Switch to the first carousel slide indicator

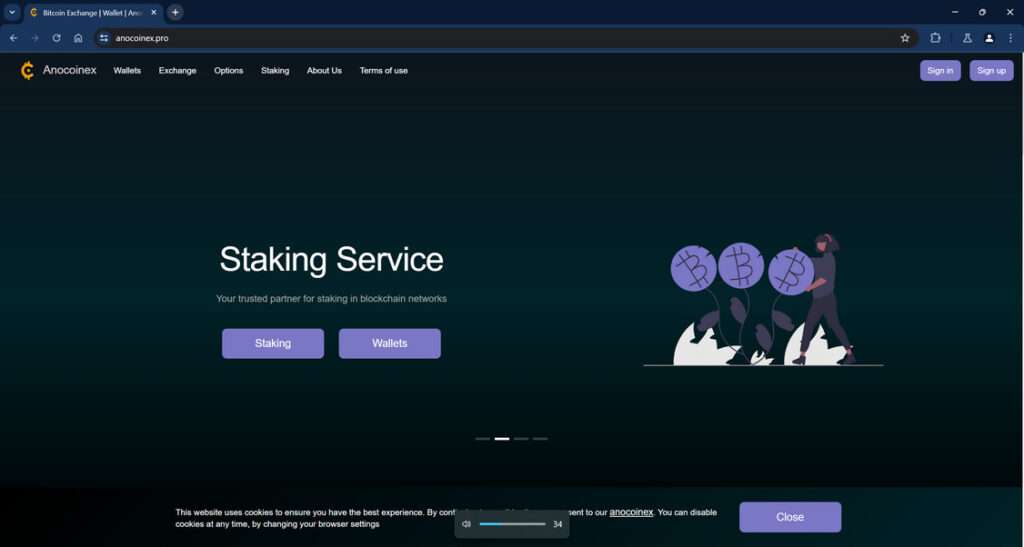tap(483, 439)
